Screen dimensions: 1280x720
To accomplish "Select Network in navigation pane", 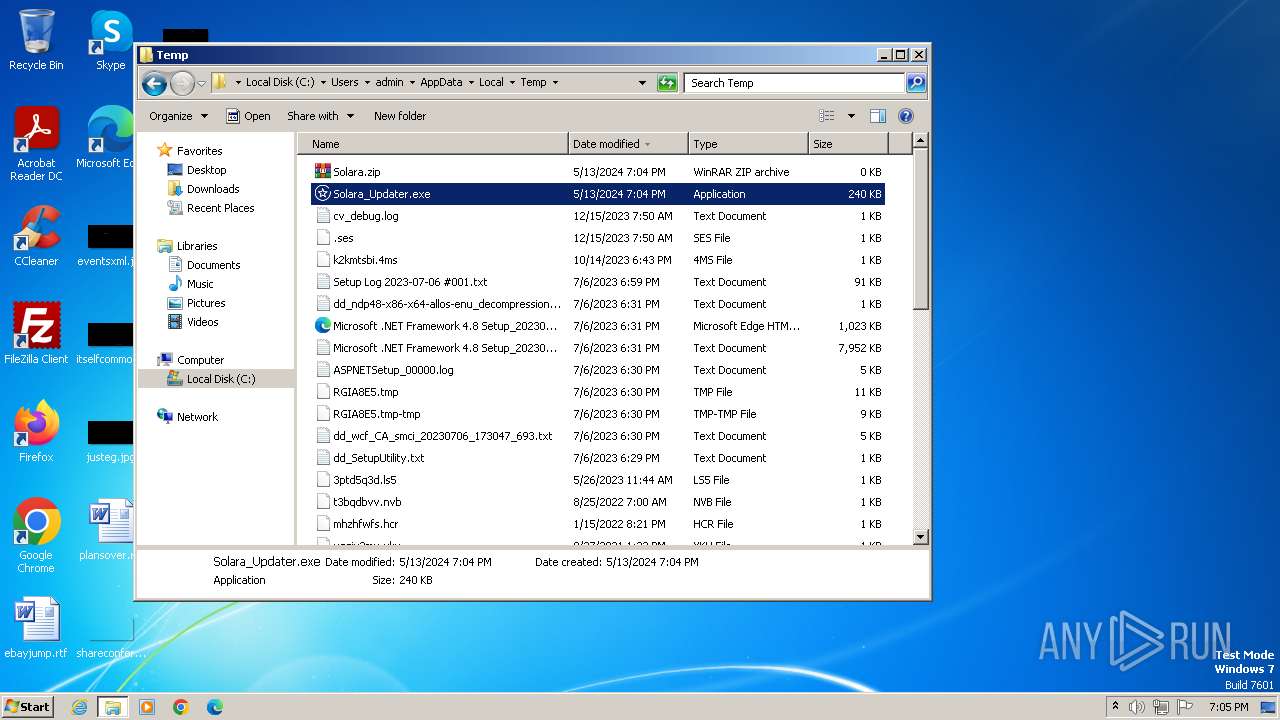I will (197, 417).
